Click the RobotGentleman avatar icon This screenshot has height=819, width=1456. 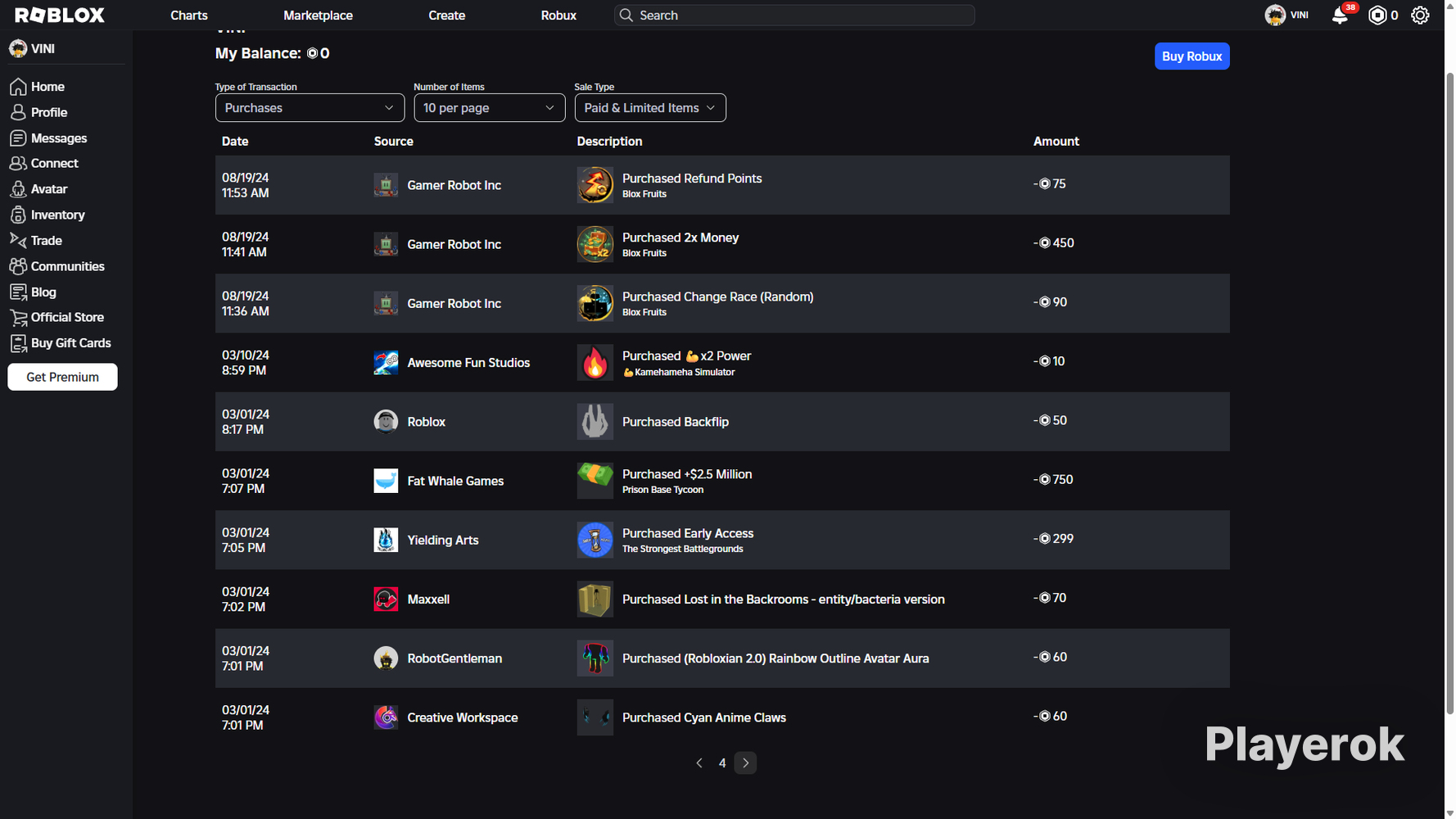pyautogui.click(x=386, y=658)
